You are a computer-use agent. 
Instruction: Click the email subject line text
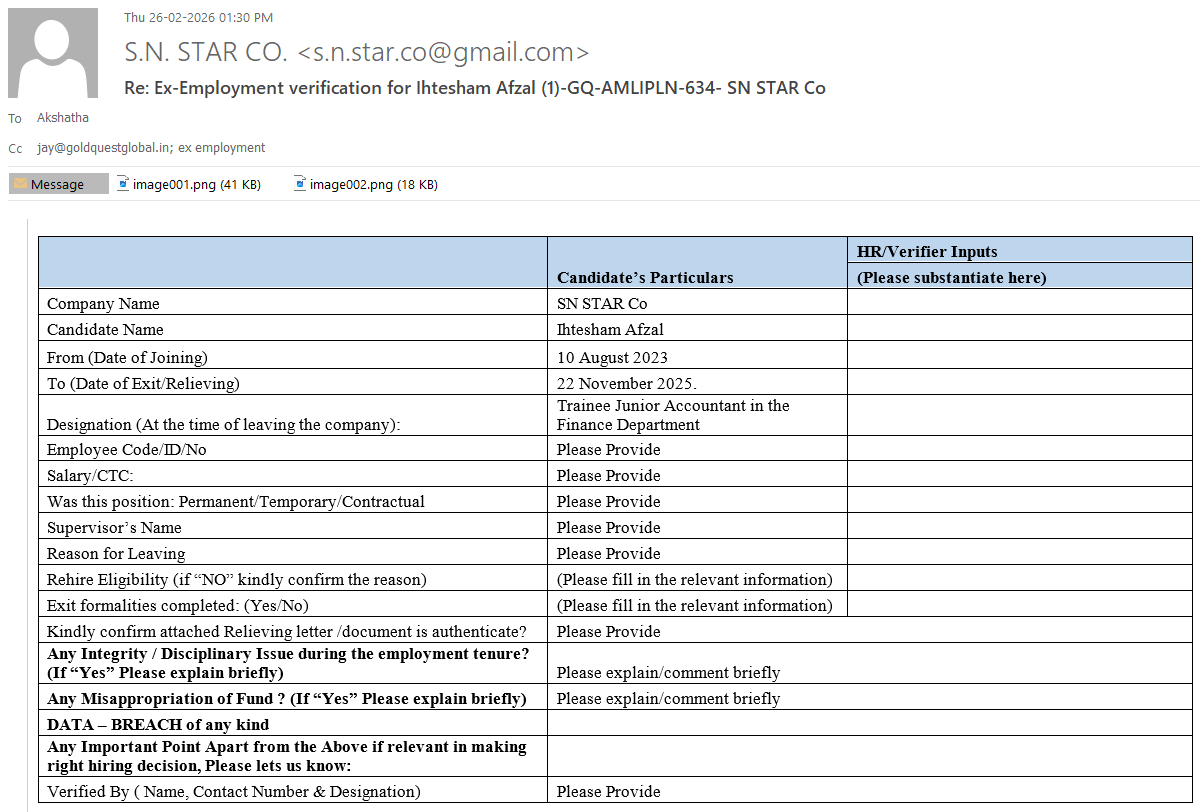coord(474,88)
